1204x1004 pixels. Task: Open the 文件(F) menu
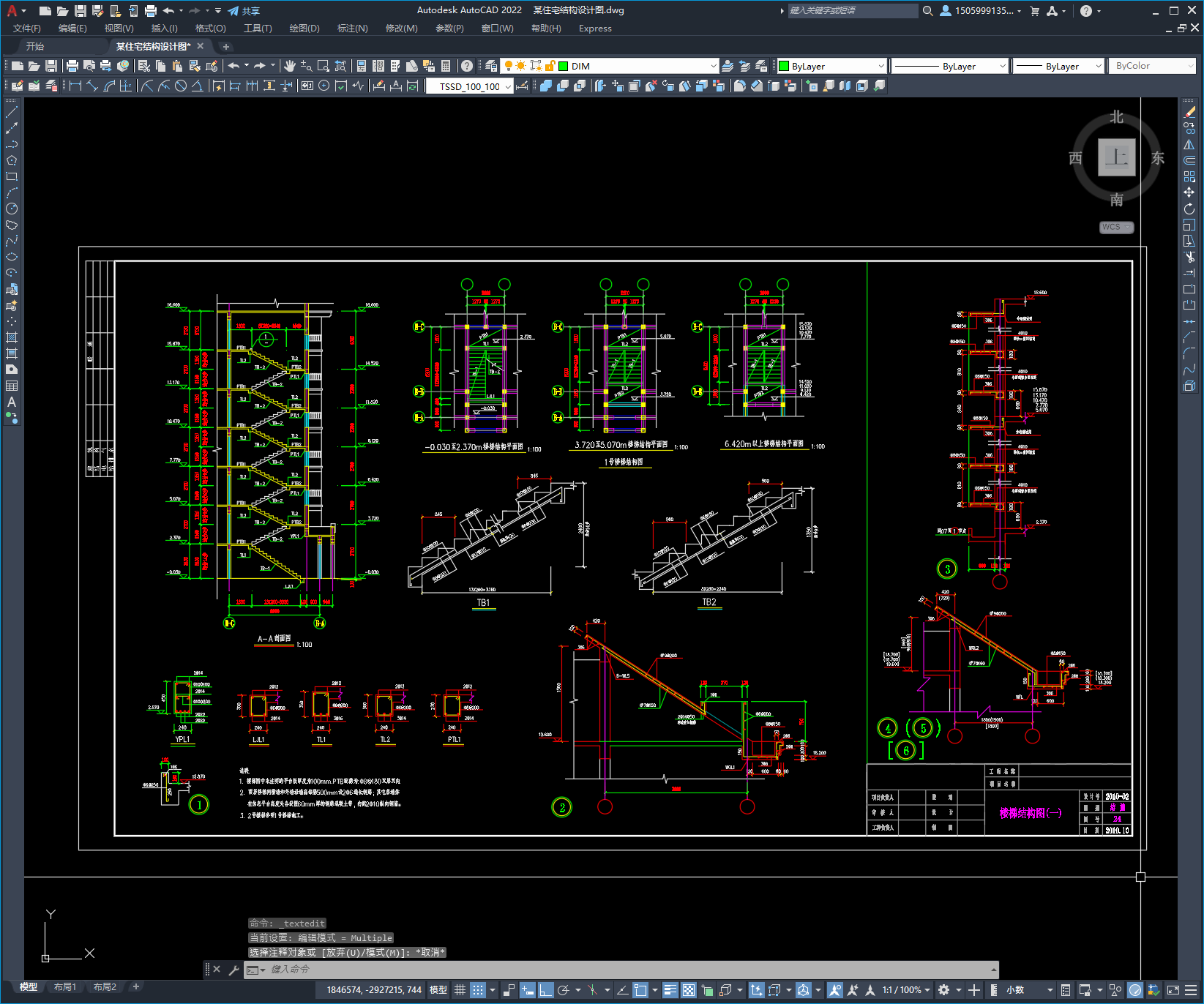pyautogui.click(x=27, y=29)
